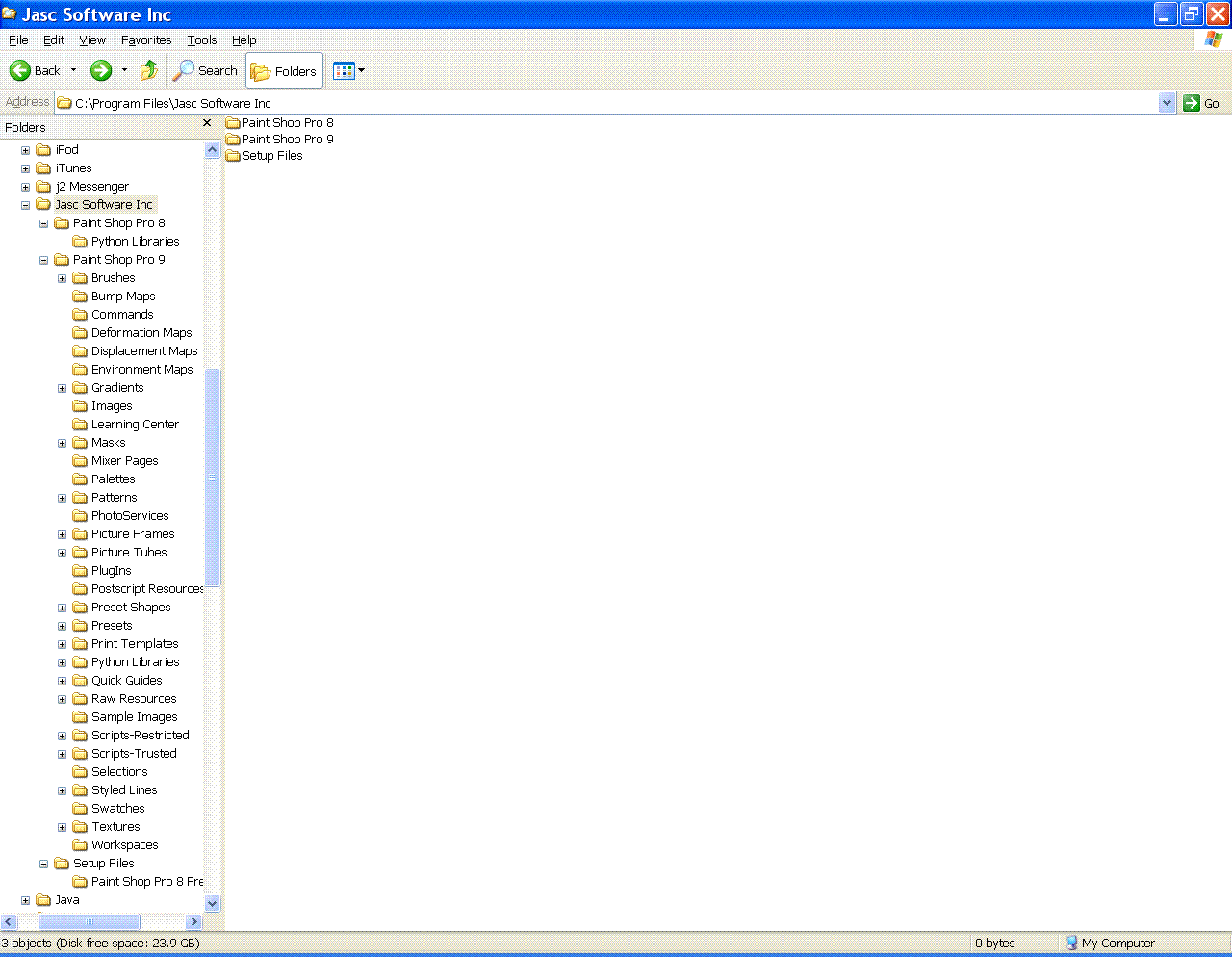Select Paint Shop Pro 8 Pre tree item
Screen dimensions: 1232x957
coord(147,882)
